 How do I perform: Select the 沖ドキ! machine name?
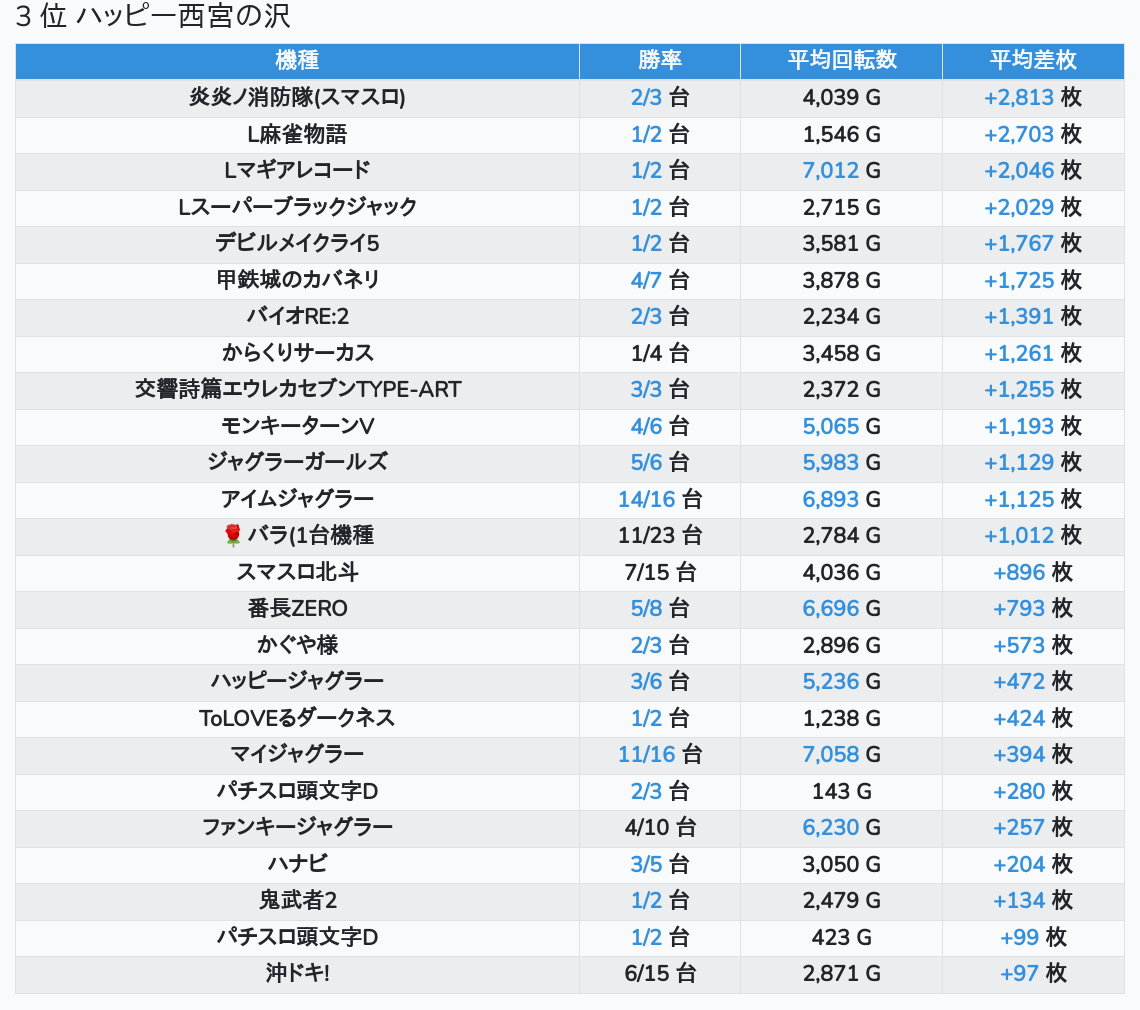[297, 974]
